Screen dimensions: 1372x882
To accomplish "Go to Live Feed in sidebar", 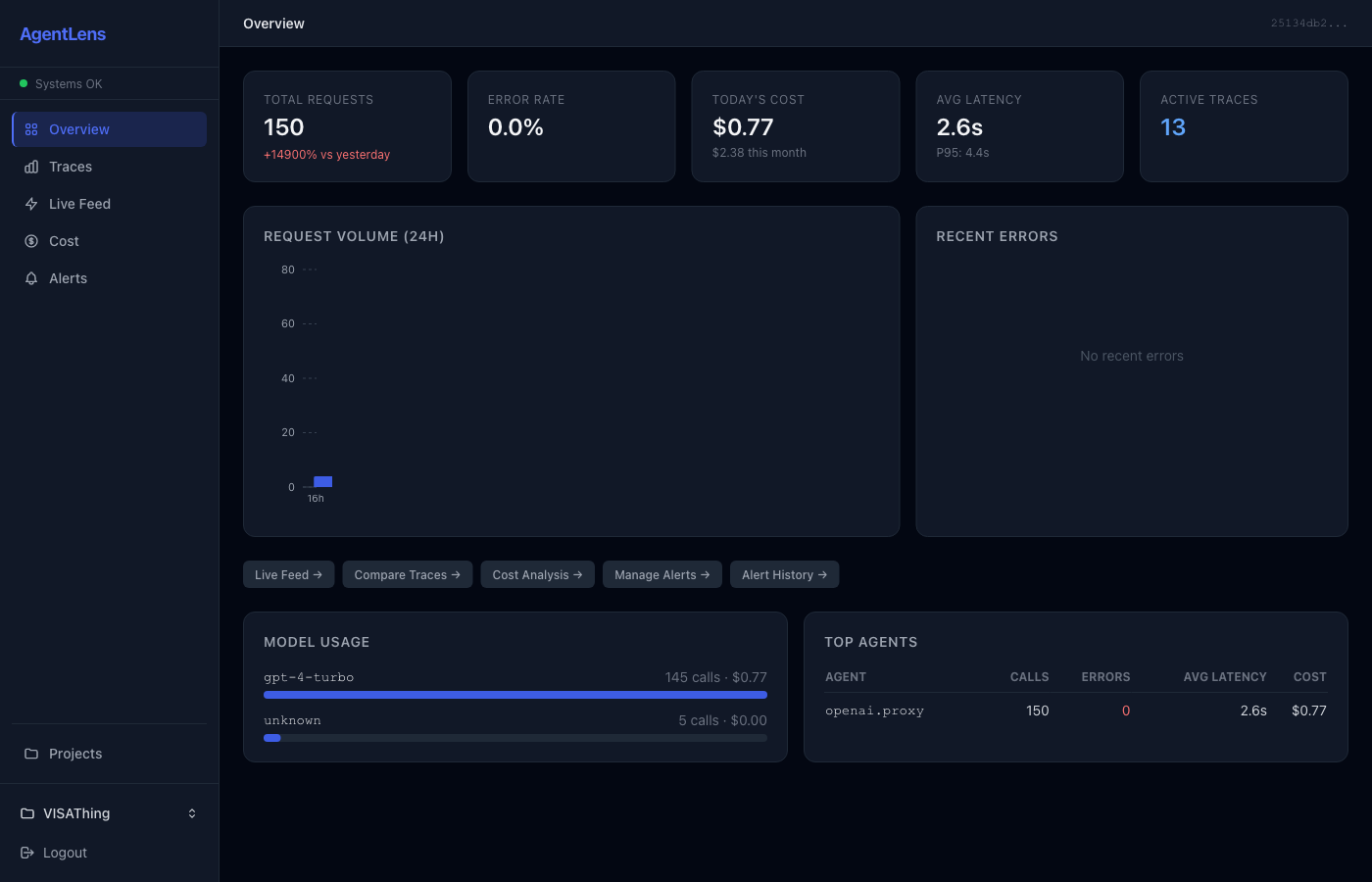I will (x=109, y=204).
